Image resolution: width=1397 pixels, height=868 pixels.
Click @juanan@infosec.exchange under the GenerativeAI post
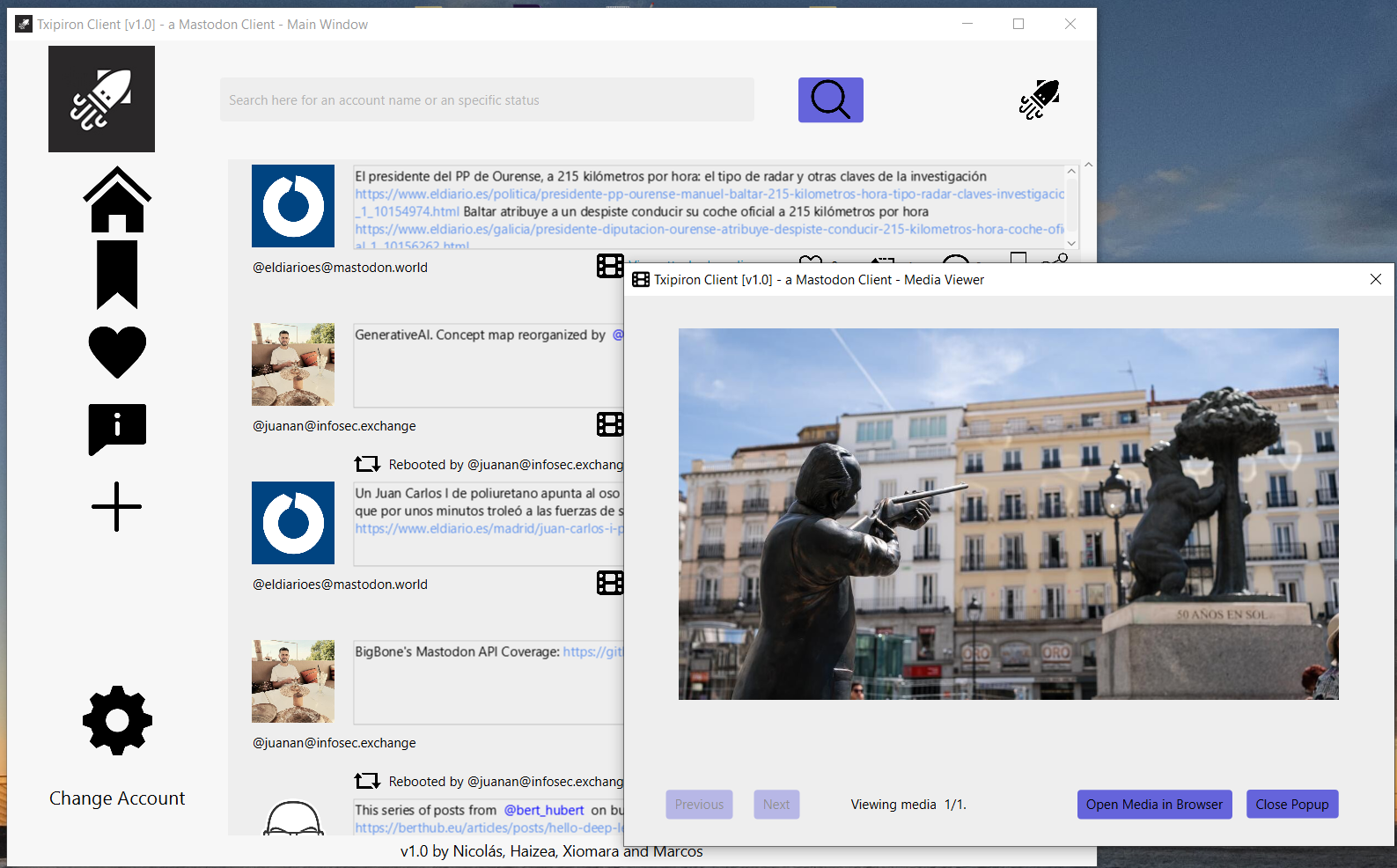coord(335,425)
